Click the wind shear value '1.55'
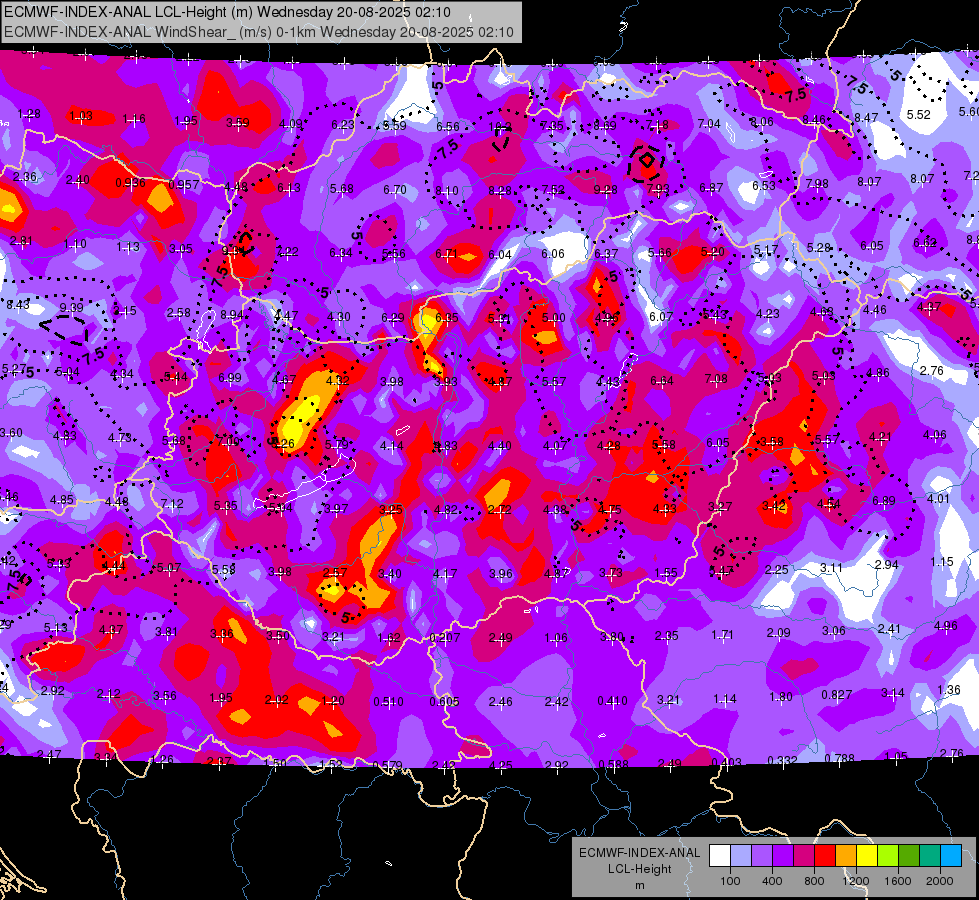Viewport: 979px width, 900px height. pyautogui.click(x=666, y=572)
